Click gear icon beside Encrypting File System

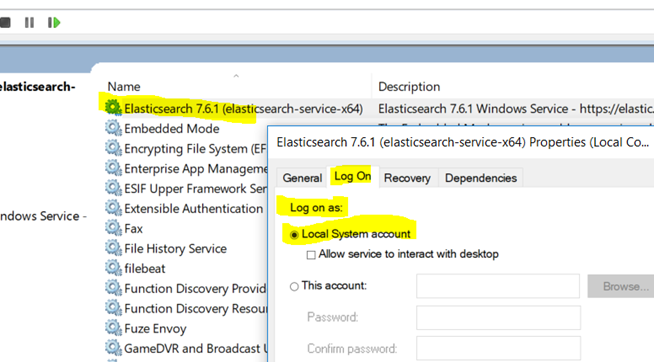pos(113,148)
